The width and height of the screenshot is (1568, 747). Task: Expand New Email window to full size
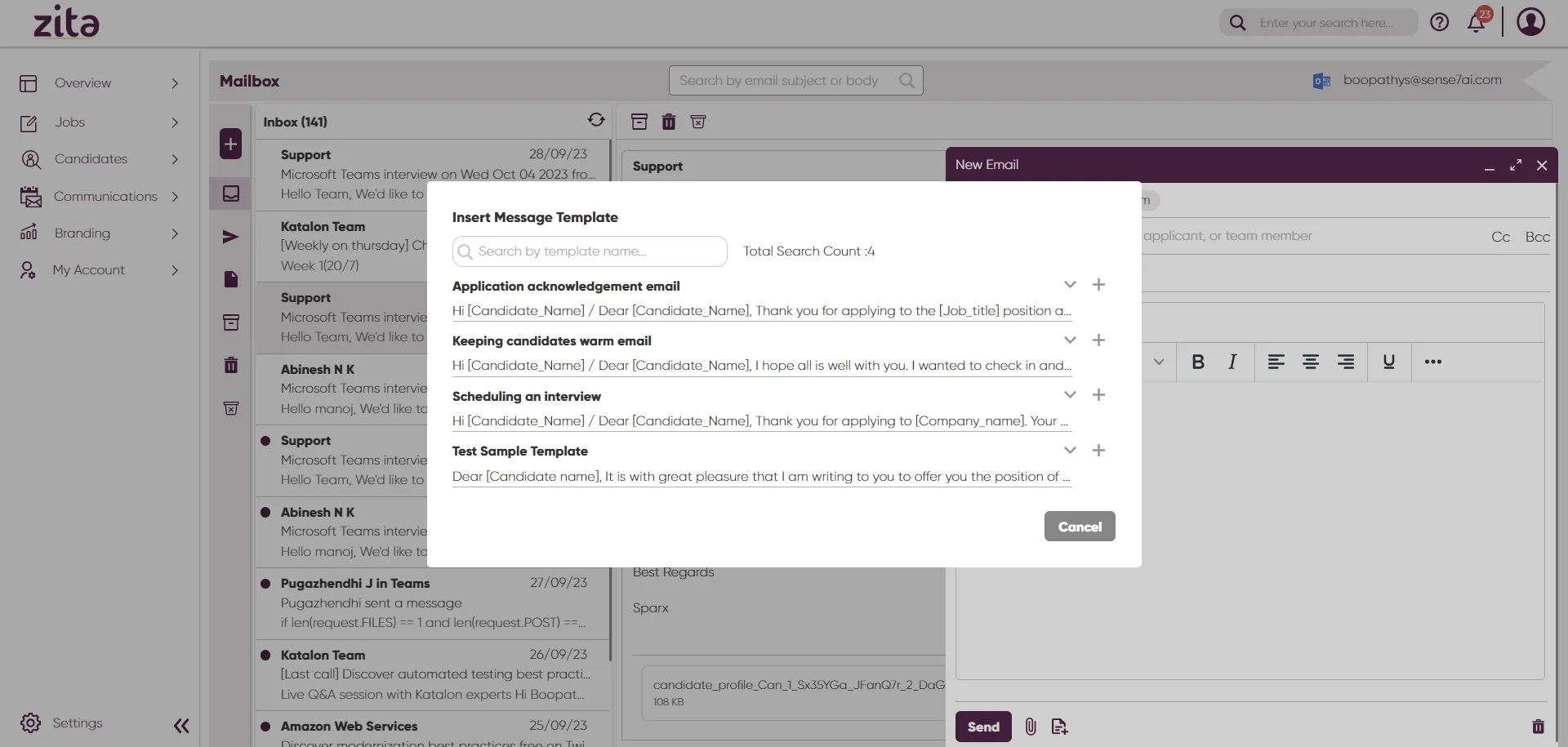click(1516, 165)
